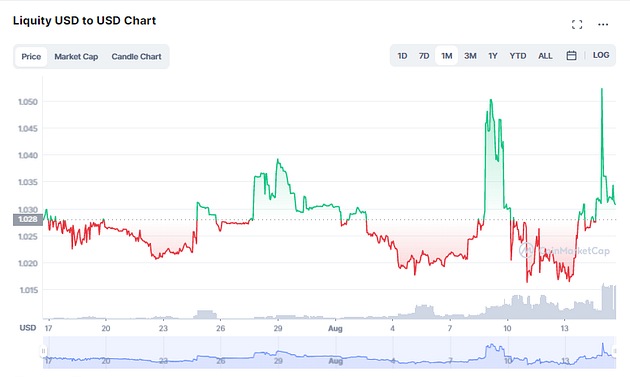Viewport: 630px width, 377px height.
Task: Click the 1.015 y-axis label
Action: [x=29, y=290]
